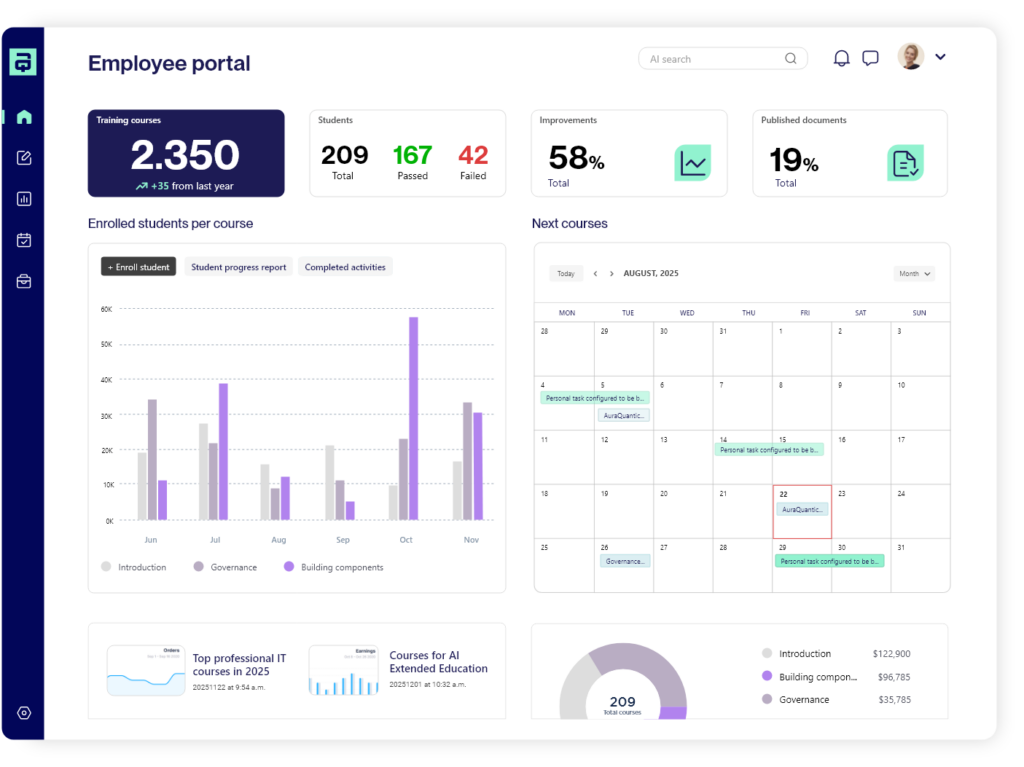The height and width of the screenshot is (767, 1024).
Task: Open the notifications bell icon
Action: (x=841, y=57)
